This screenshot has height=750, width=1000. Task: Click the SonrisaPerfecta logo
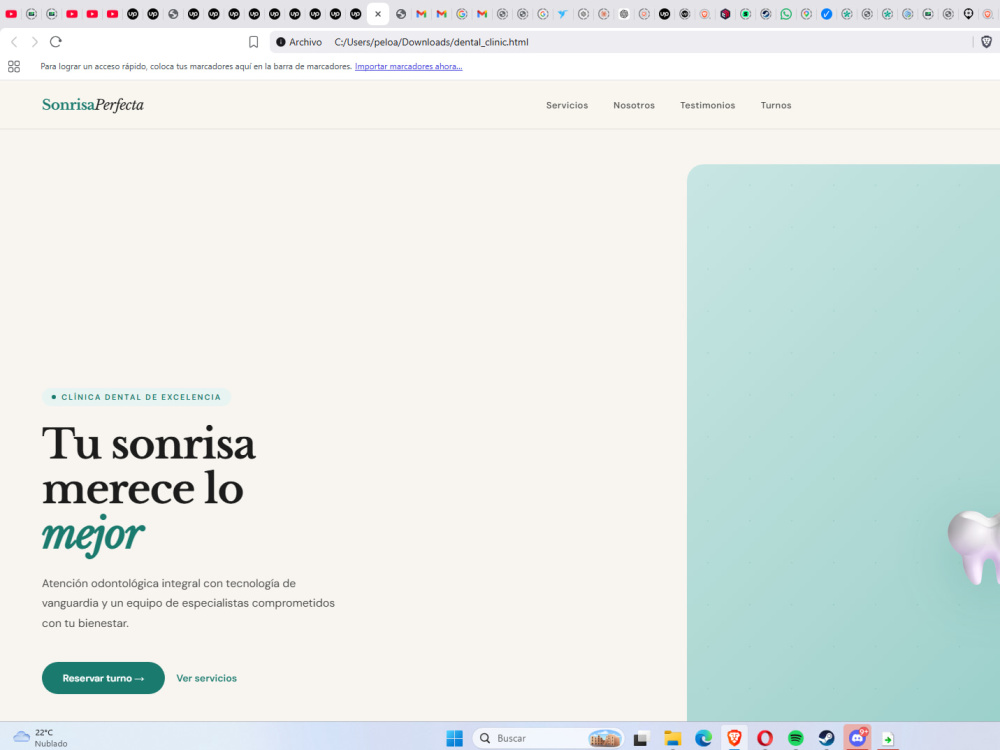(x=93, y=105)
